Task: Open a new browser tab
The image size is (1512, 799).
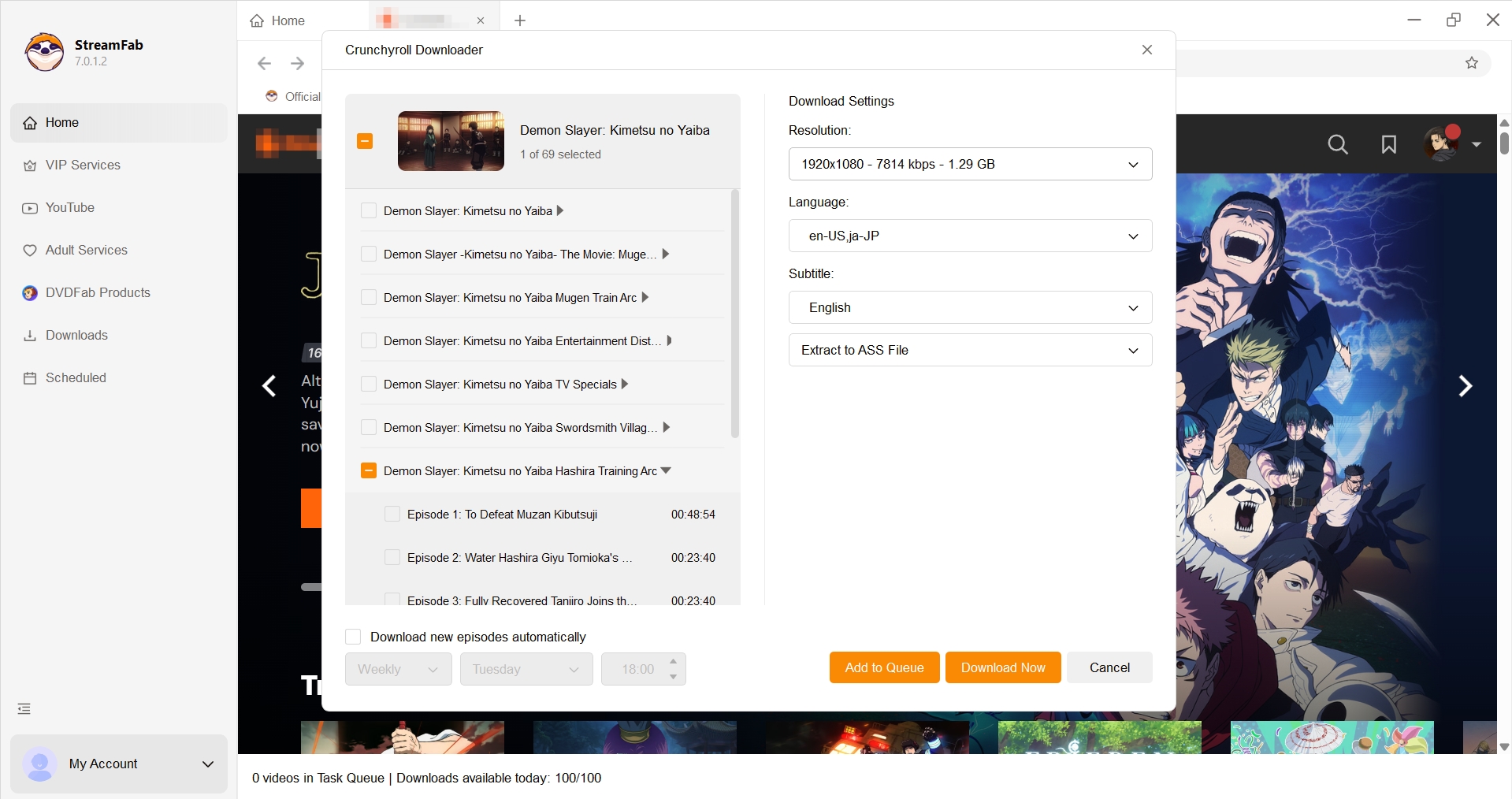Action: click(x=519, y=20)
